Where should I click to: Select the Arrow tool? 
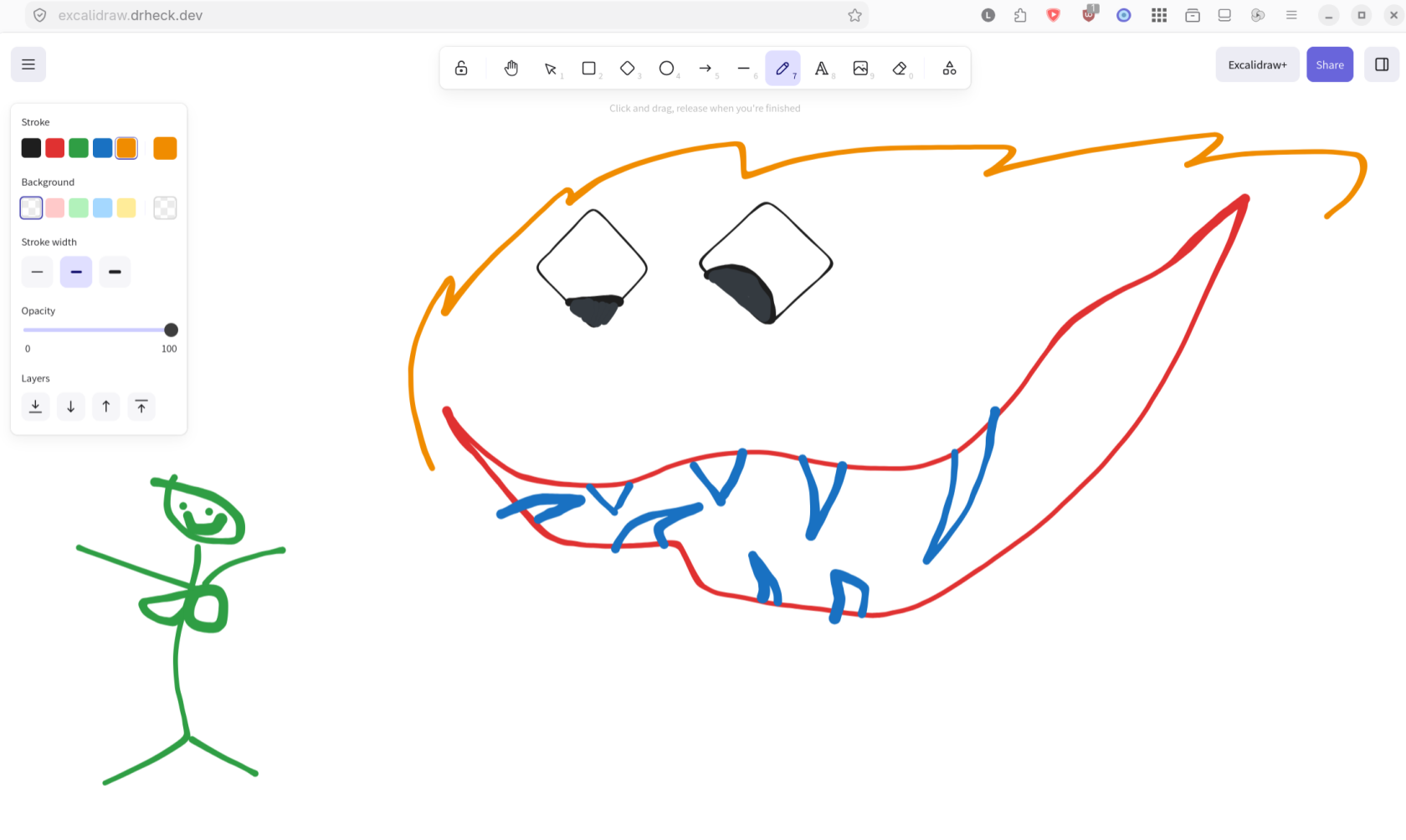tap(706, 68)
